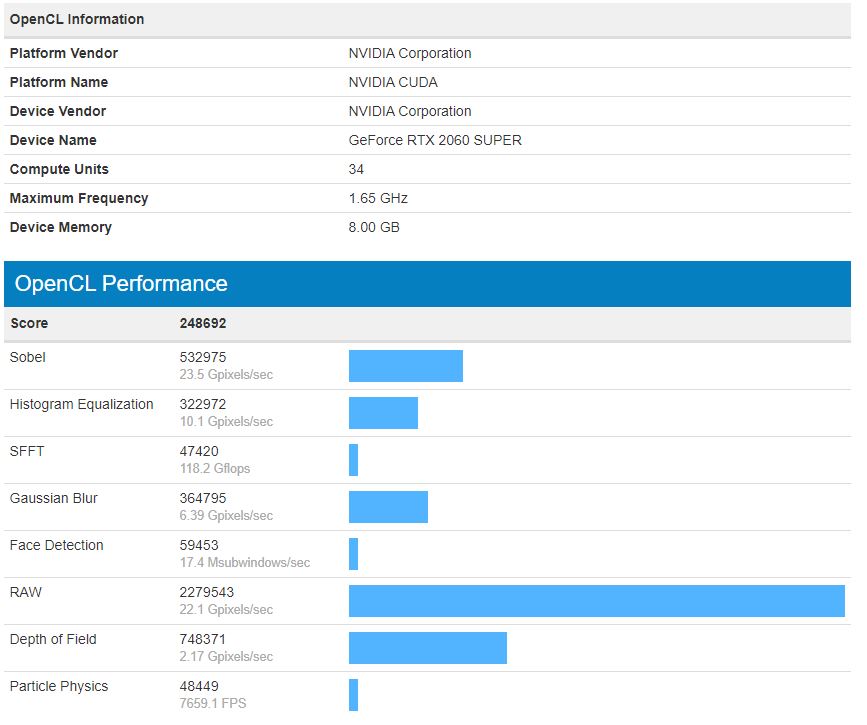
Task: Click the Depth of Field performance bar
Action: [x=428, y=648]
